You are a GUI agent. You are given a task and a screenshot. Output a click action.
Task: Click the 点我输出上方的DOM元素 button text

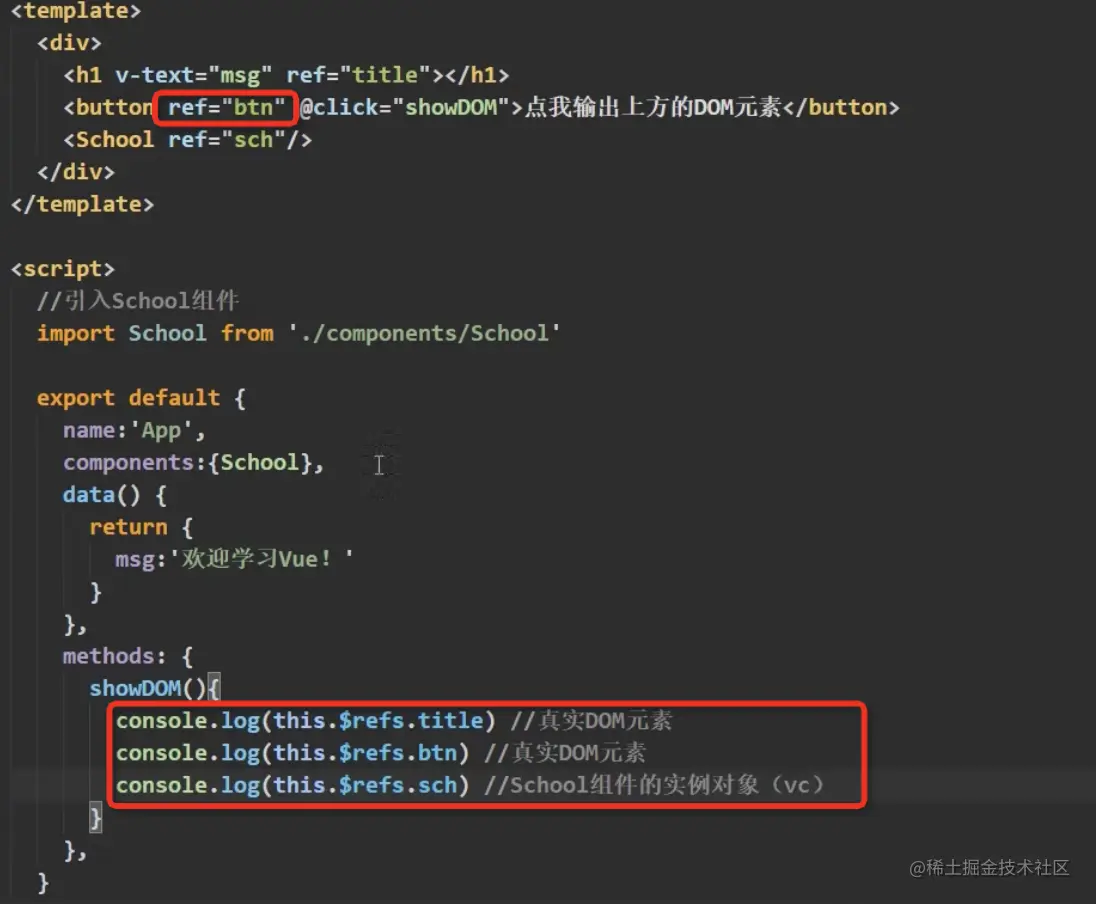click(x=653, y=108)
